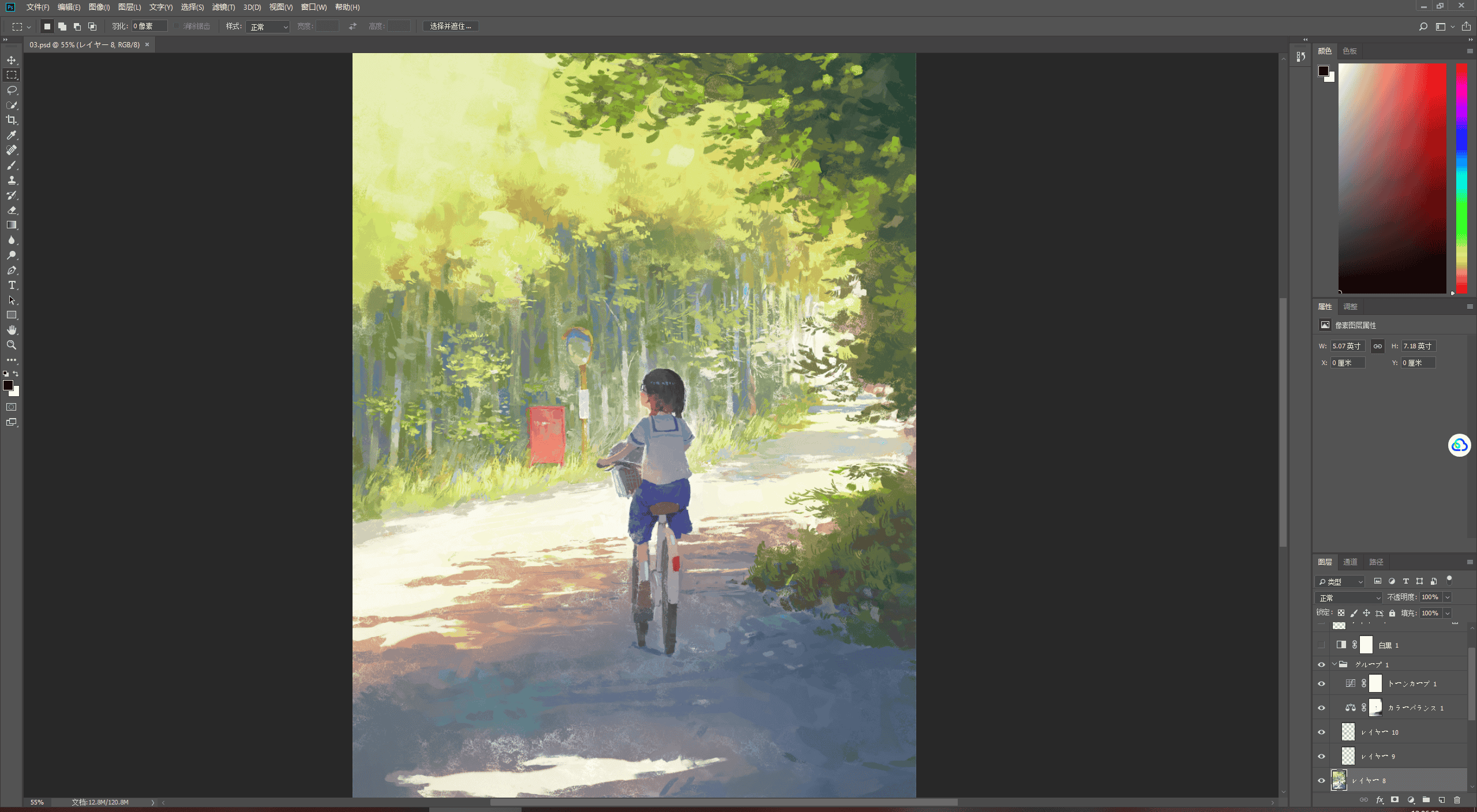Click the add layer style fx icon

[x=1379, y=800]
